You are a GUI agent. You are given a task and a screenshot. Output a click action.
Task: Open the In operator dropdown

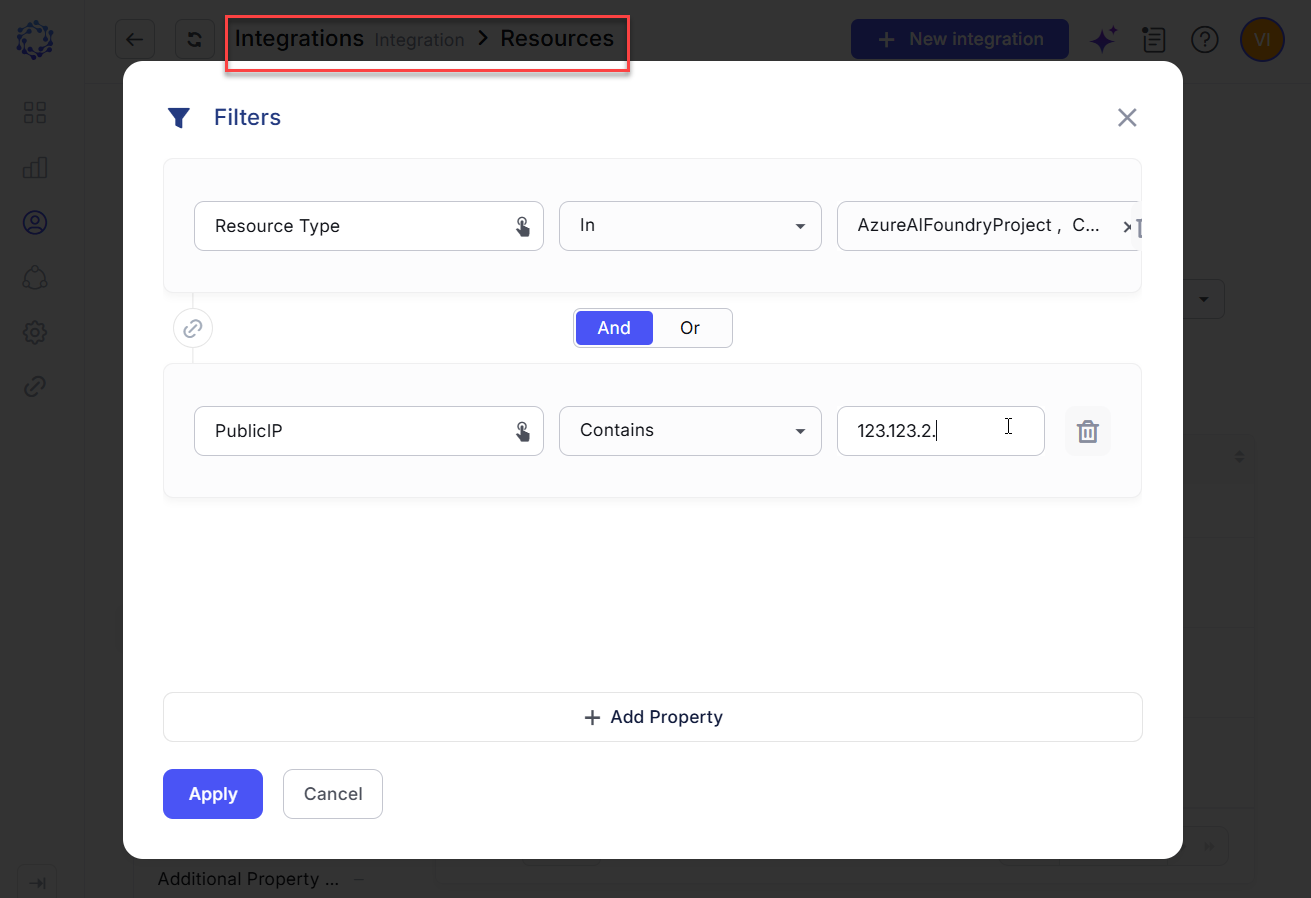pyautogui.click(x=690, y=226)
